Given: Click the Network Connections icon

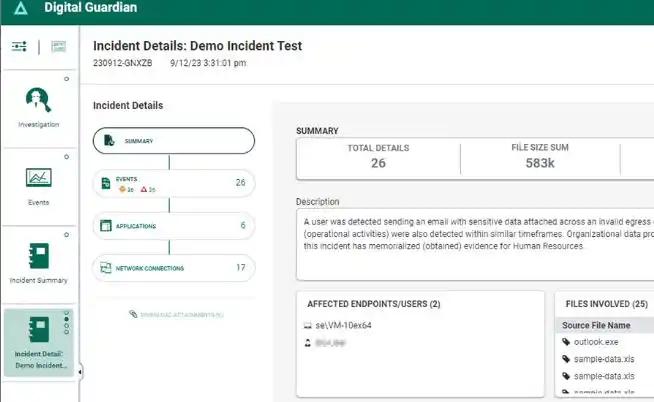Looking at the screenshot, I should point(106,268).
